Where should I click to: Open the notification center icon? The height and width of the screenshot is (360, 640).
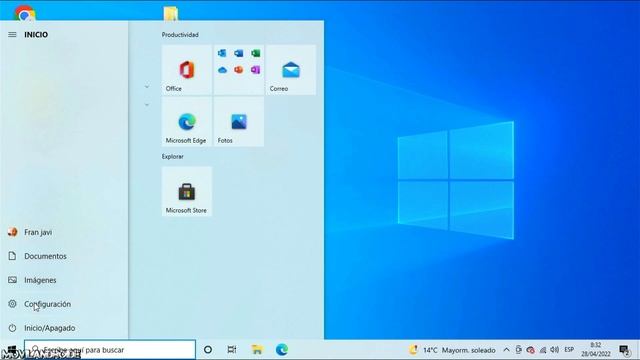tap(624, 350)
